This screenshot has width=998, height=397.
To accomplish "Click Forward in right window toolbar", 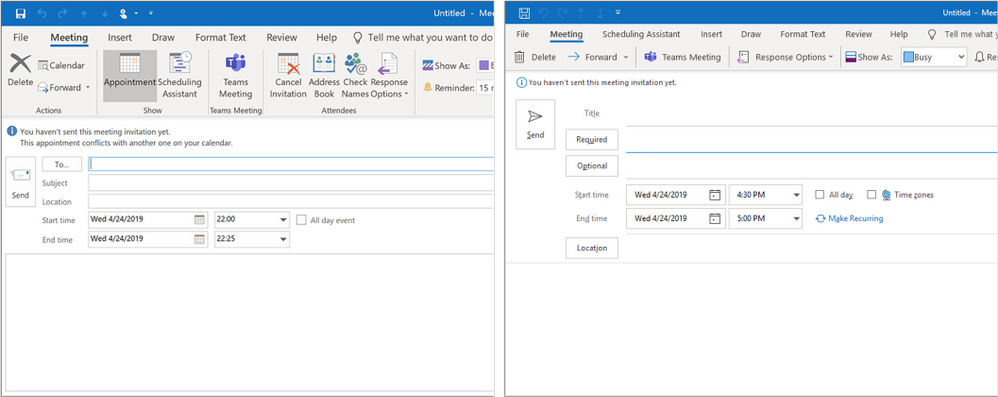I will click(592, 57).
